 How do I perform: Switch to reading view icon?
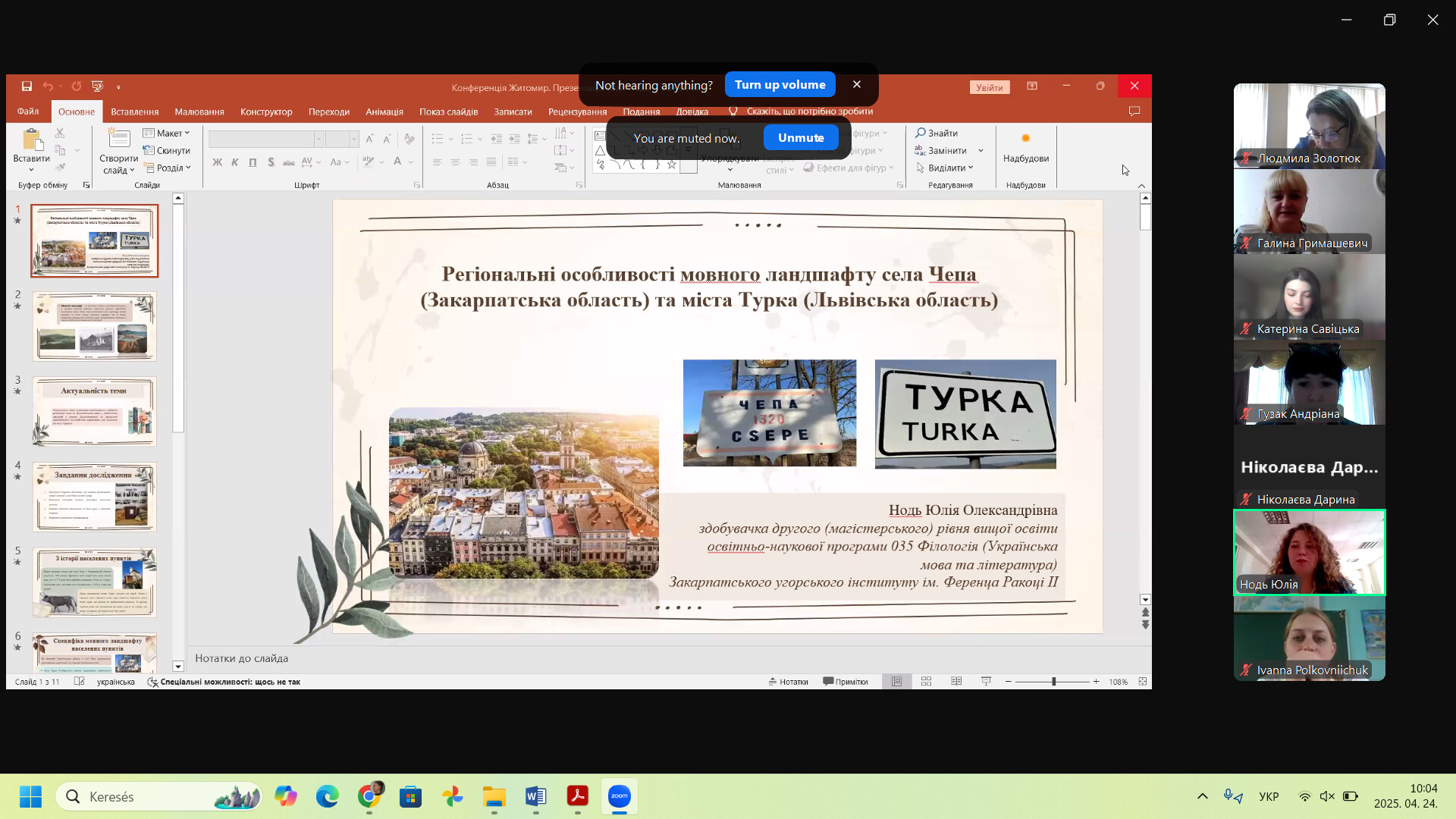(956, 682)
